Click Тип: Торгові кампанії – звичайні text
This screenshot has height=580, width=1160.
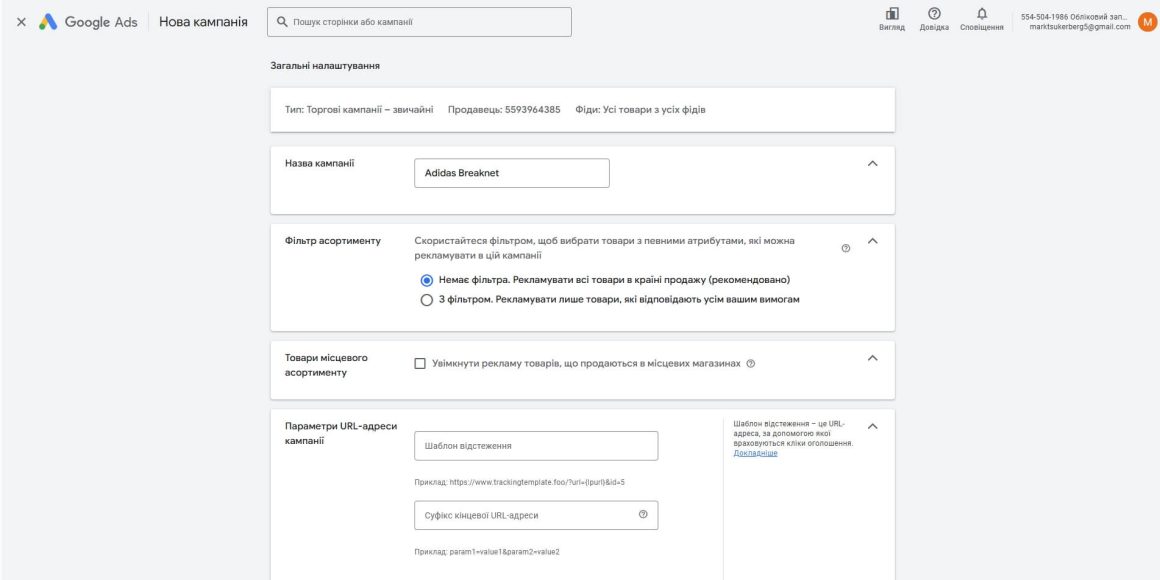(x=359, y=110)
